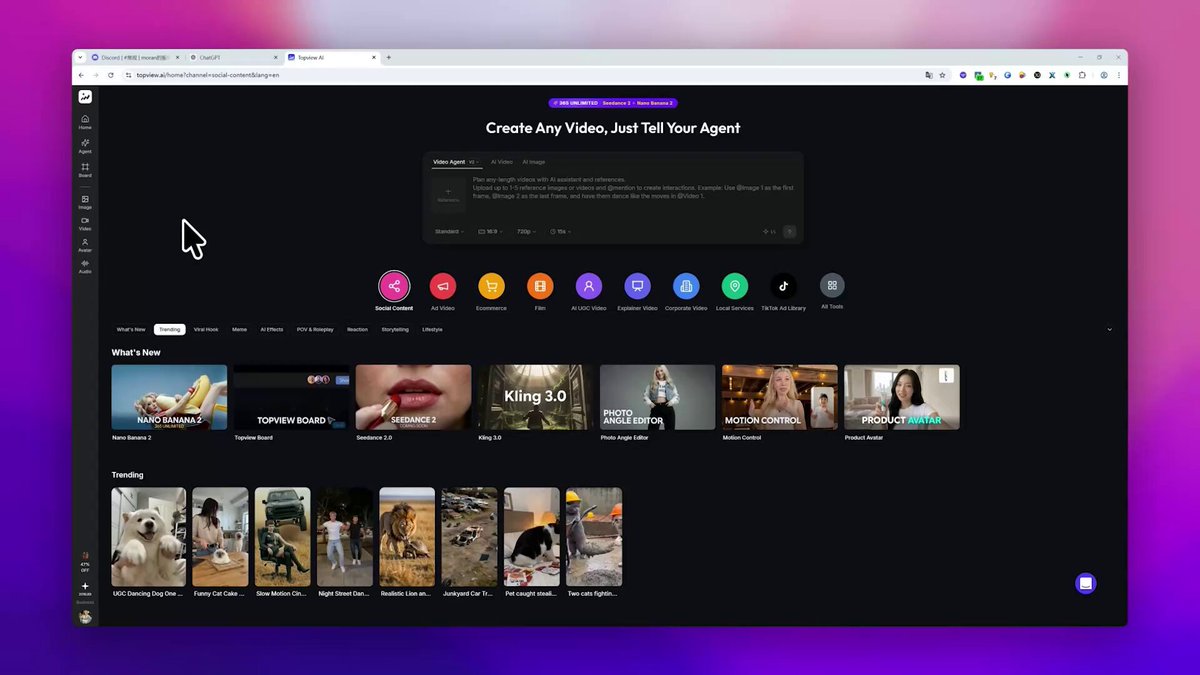The width and height of the screenshot is (1200, 675).
Task: Open the 15s duration dropdown
Action: (561, 231)
